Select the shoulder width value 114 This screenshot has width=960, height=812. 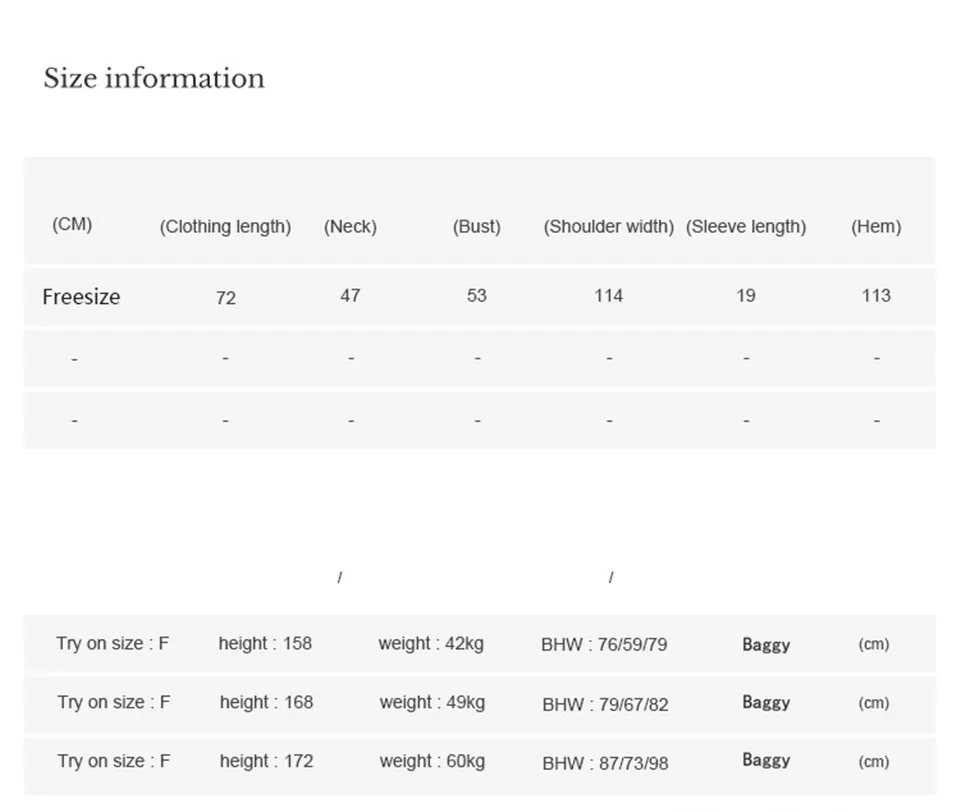609,296
